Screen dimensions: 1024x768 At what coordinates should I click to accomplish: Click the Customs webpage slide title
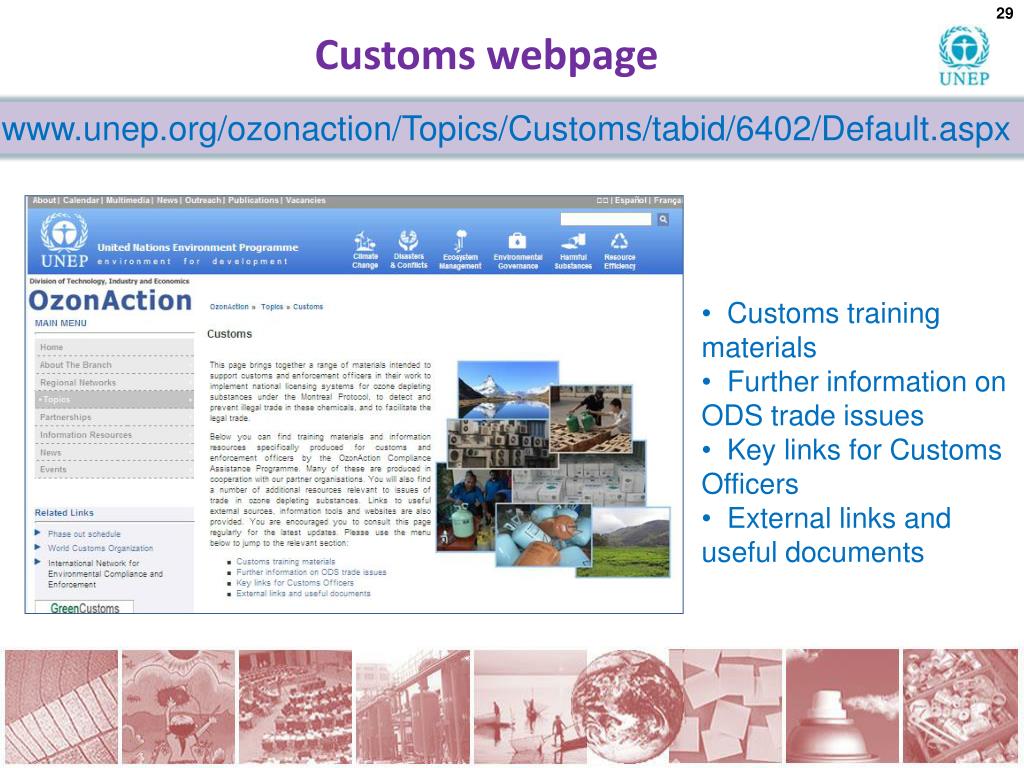(x=486, y=56)
